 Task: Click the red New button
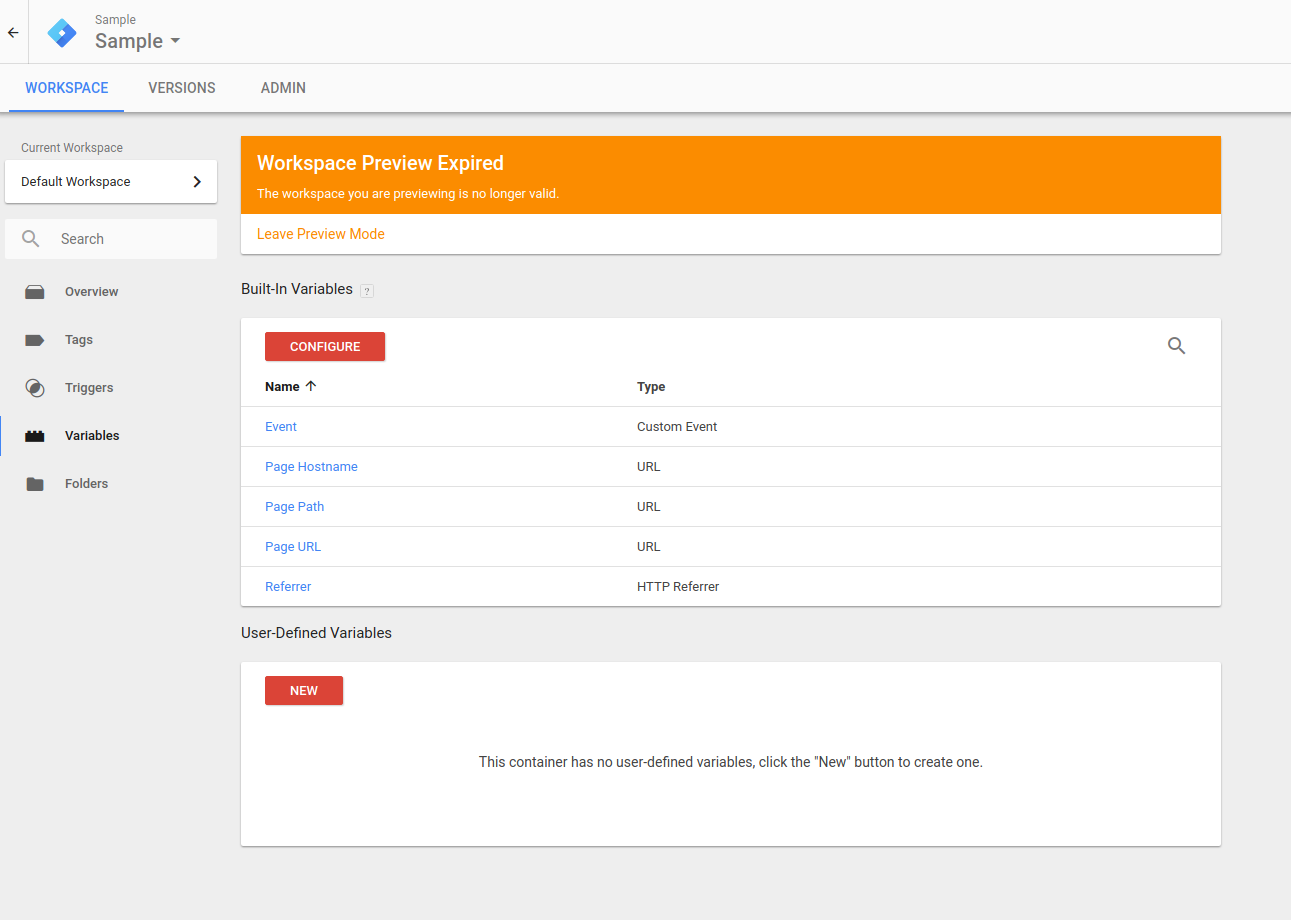coord(304,691)
